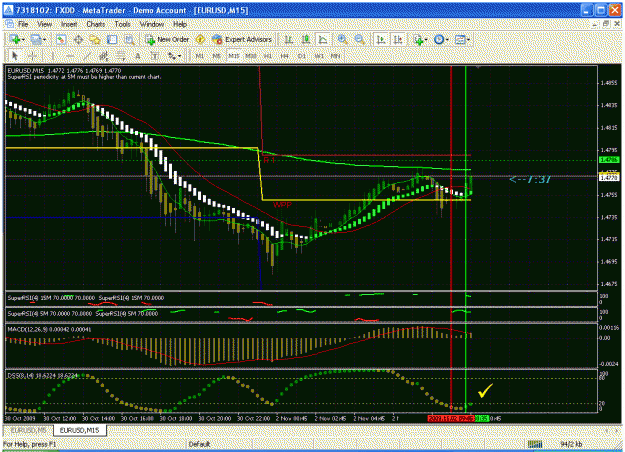Image resolution: width=625 pixels, height=452 pixels.
Task: Expand the Periods clock dropdown arrow
Action: [x=447, y=39]
